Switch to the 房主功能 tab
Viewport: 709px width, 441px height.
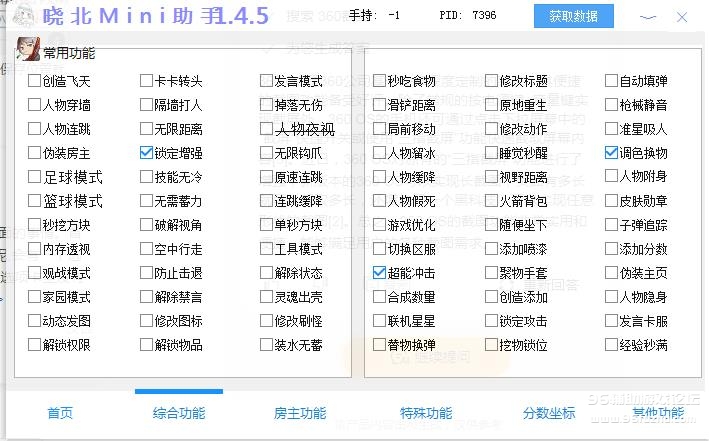pyautogui.click(x=300, y=413)
